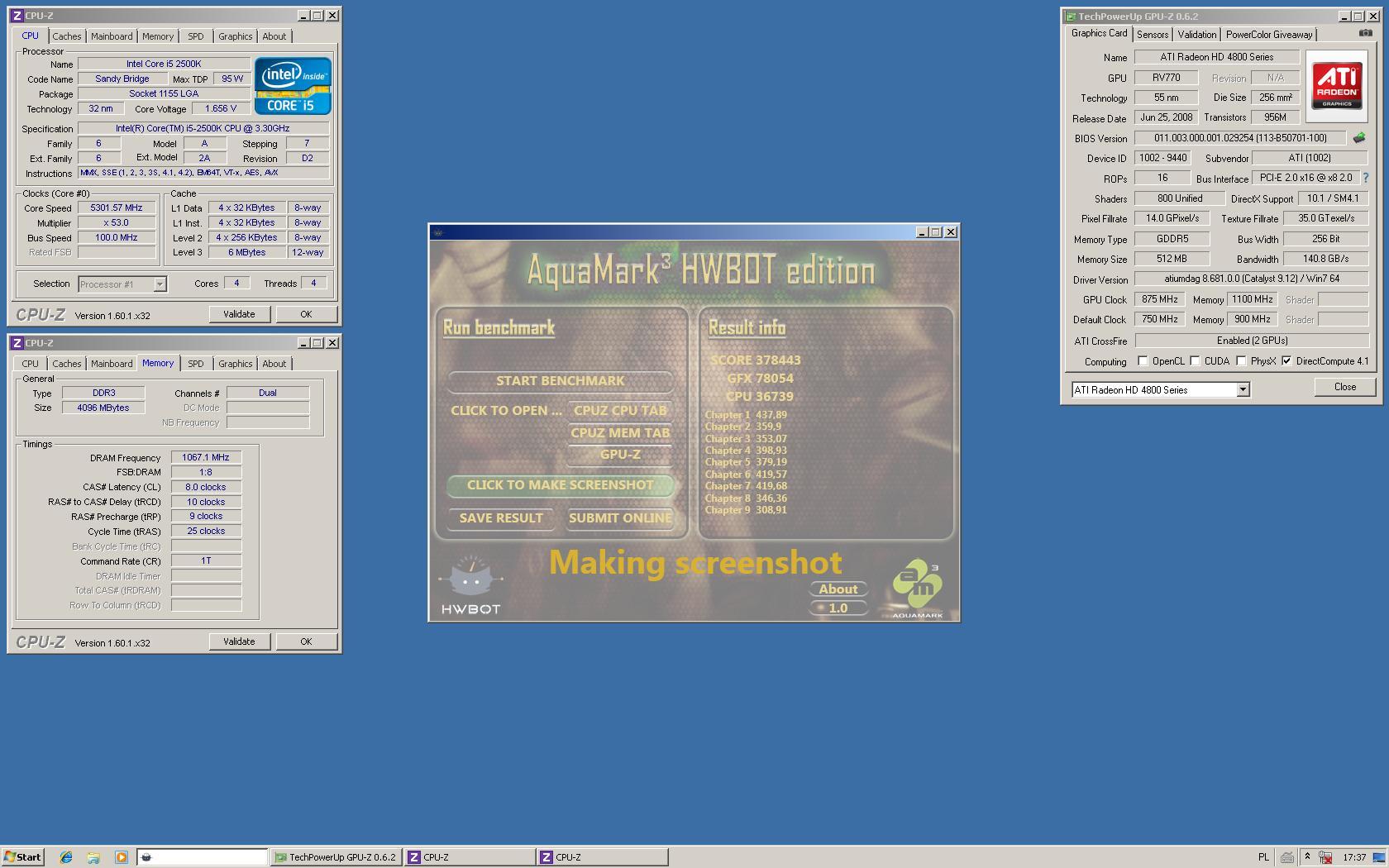Click the DRAM Frequency 1067.1 MHz field

206,457
